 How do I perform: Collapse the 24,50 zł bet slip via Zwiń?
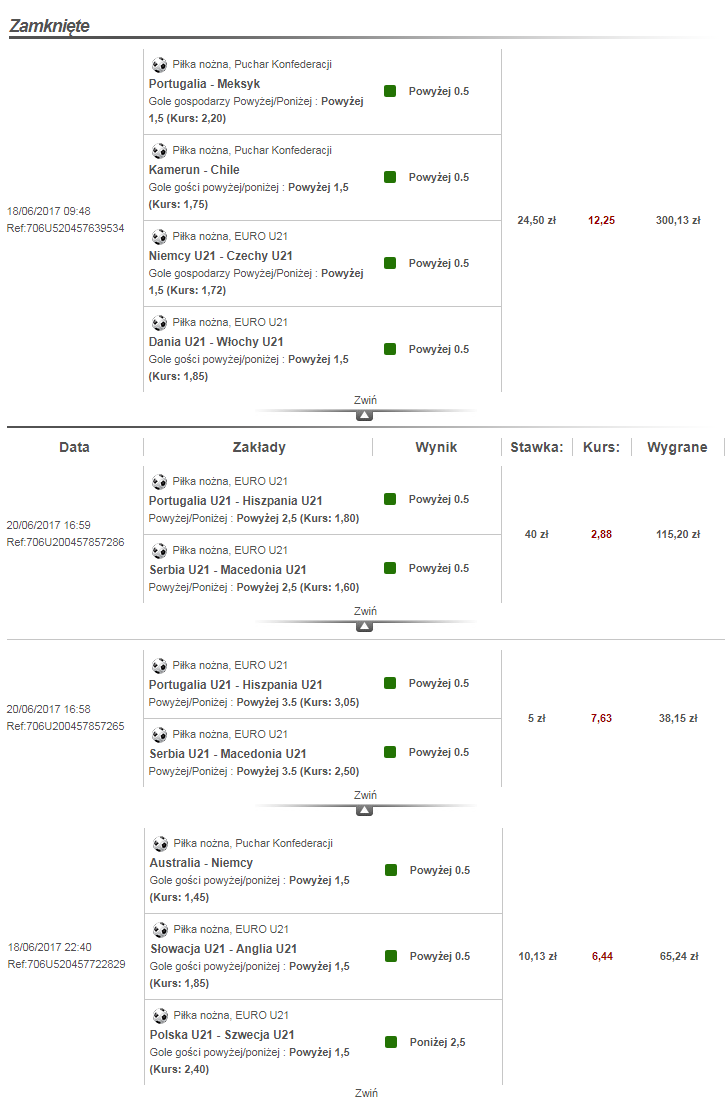pos(365,400)
